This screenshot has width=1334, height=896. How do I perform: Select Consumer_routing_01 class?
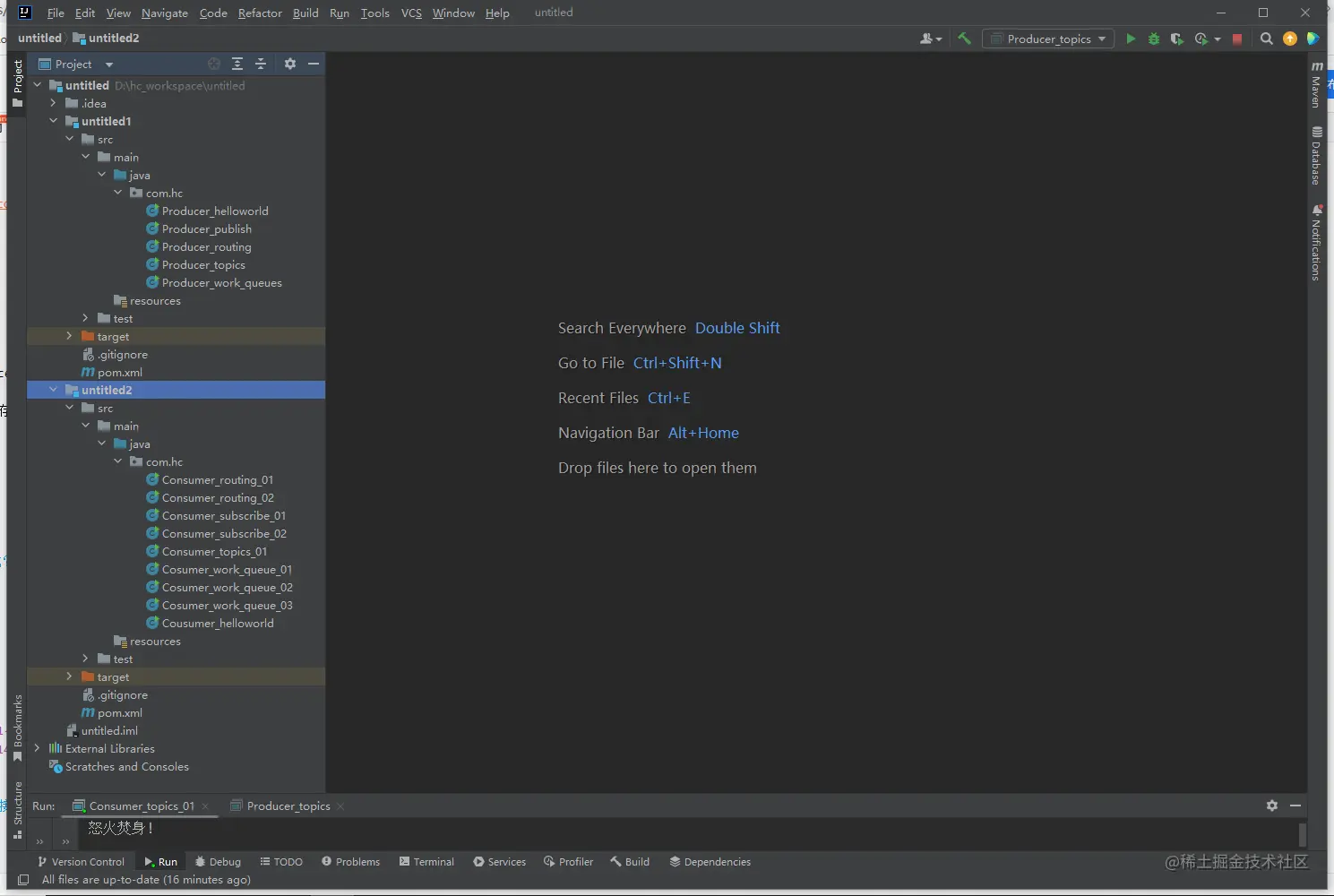pos(218,479)
